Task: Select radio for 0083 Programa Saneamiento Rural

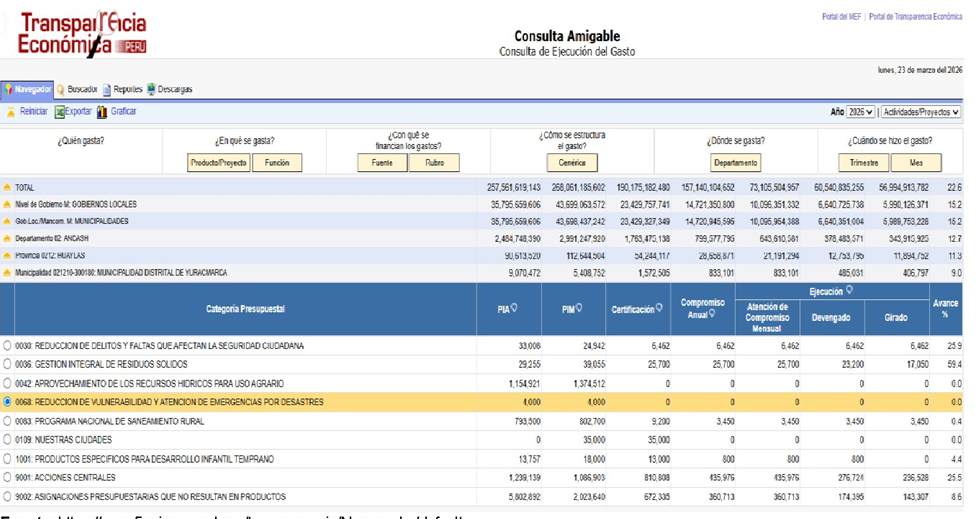Action: point(9,421)
